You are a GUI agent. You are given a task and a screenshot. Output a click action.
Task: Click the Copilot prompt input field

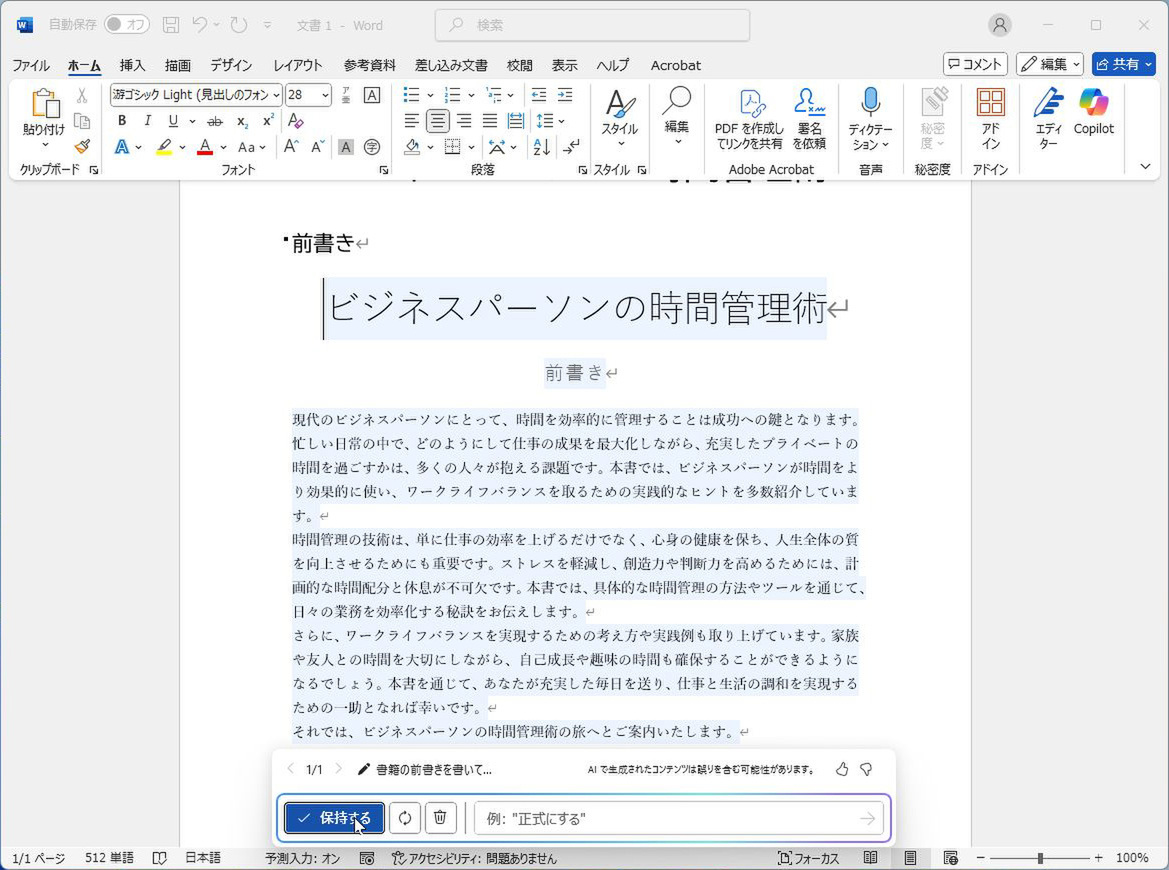click(665, 819)
